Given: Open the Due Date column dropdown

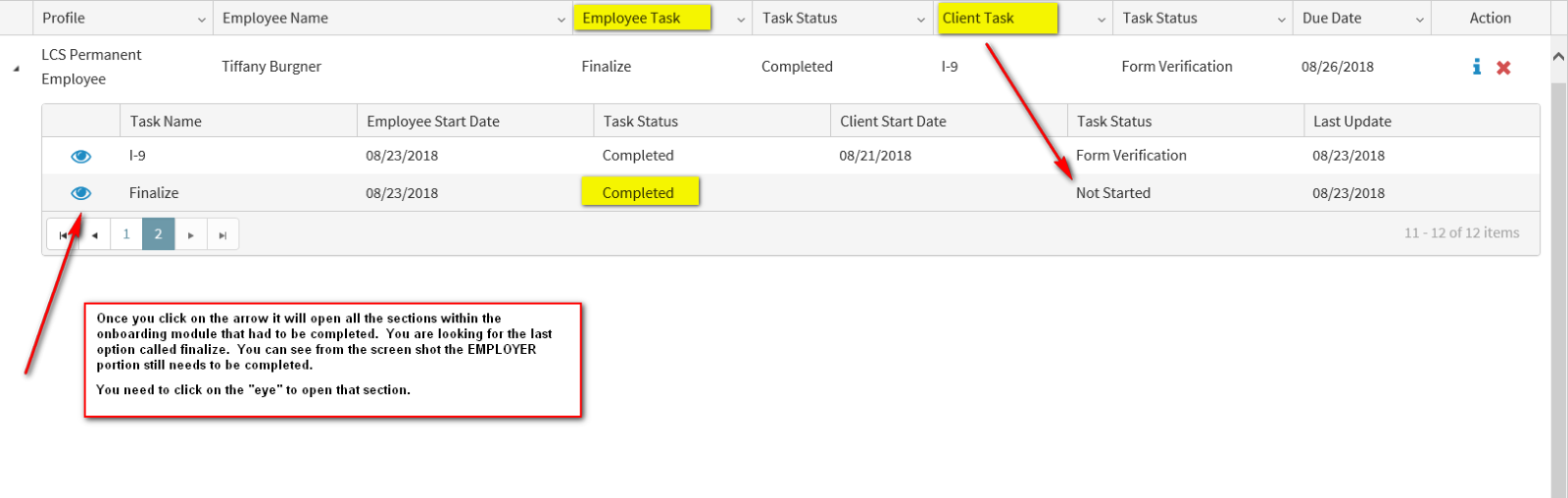Looking at the screenshot, I should point(1420,20).
